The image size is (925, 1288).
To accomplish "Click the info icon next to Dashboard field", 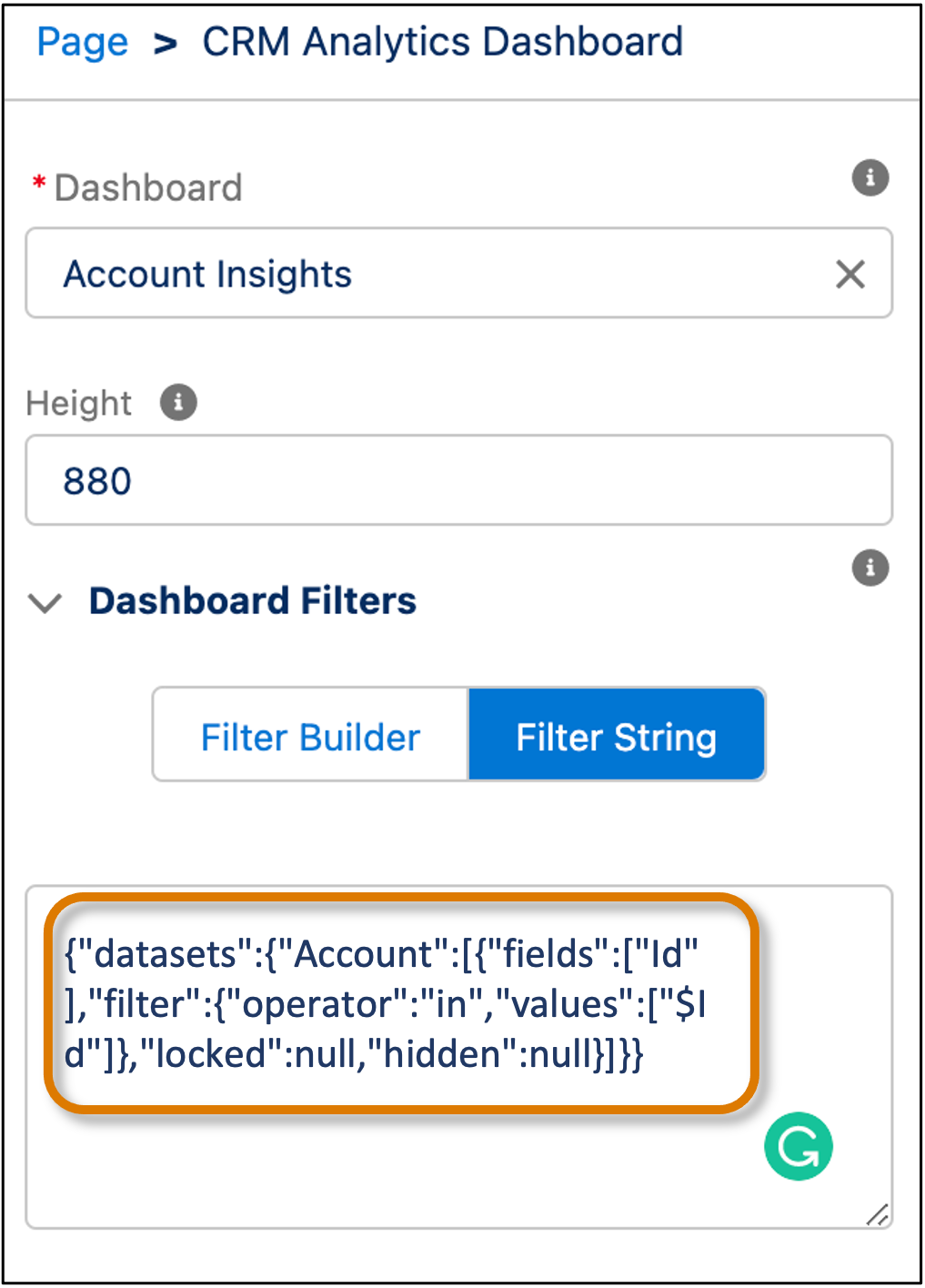I will tap(870, 178).
